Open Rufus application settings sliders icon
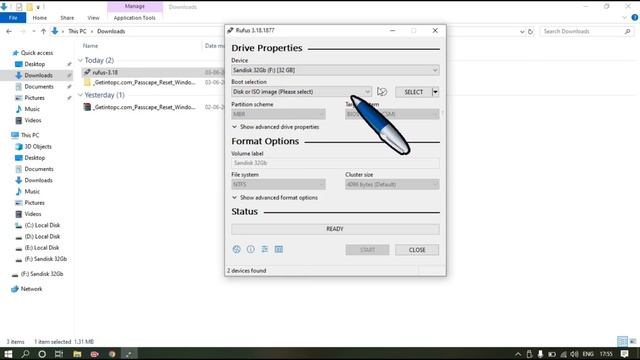640x360 pixels. pyautogui.click(x=264, y=249)
